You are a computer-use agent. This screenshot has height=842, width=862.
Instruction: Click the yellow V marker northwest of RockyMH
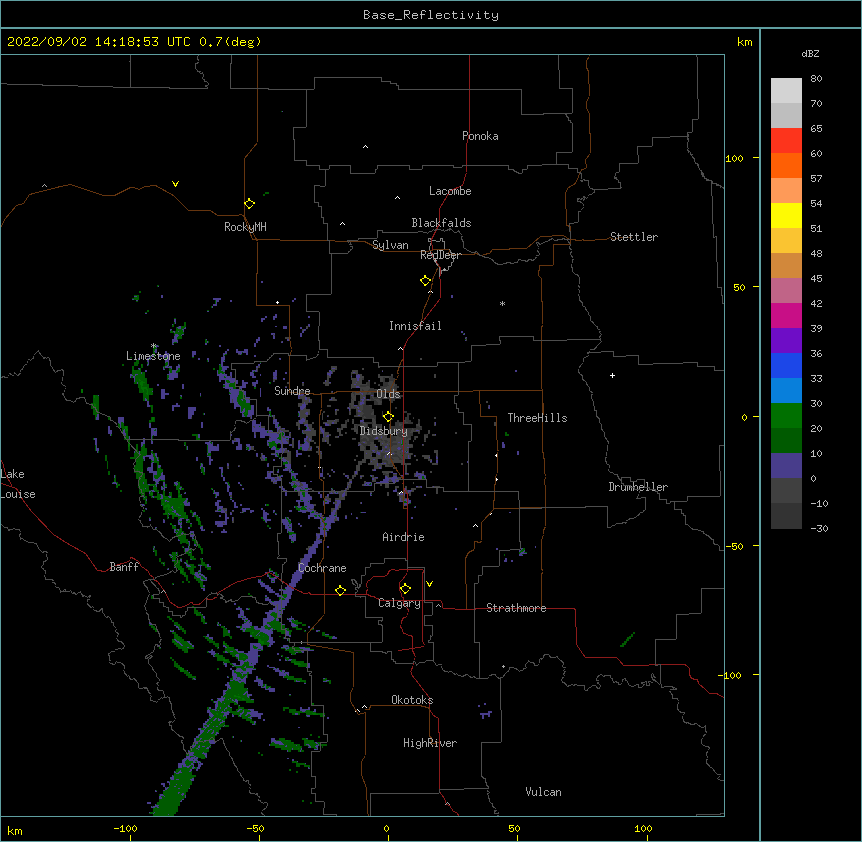pyautogui.click(x=175, y=184)
